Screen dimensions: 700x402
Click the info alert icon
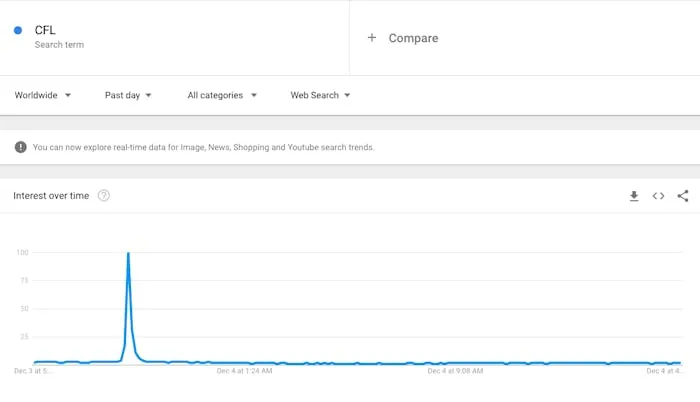click(21, 147)
